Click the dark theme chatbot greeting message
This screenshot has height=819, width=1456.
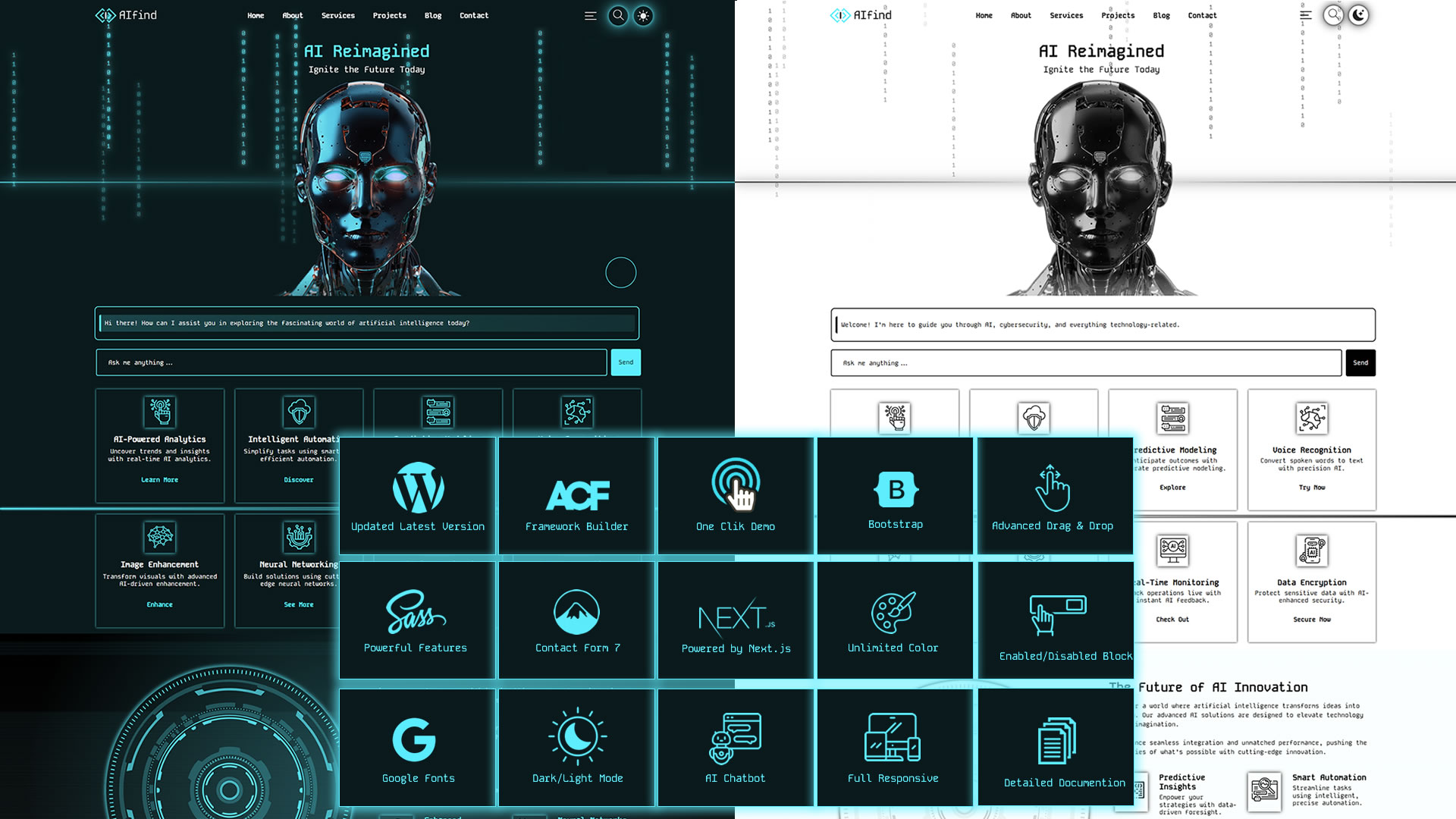point(367,323)
